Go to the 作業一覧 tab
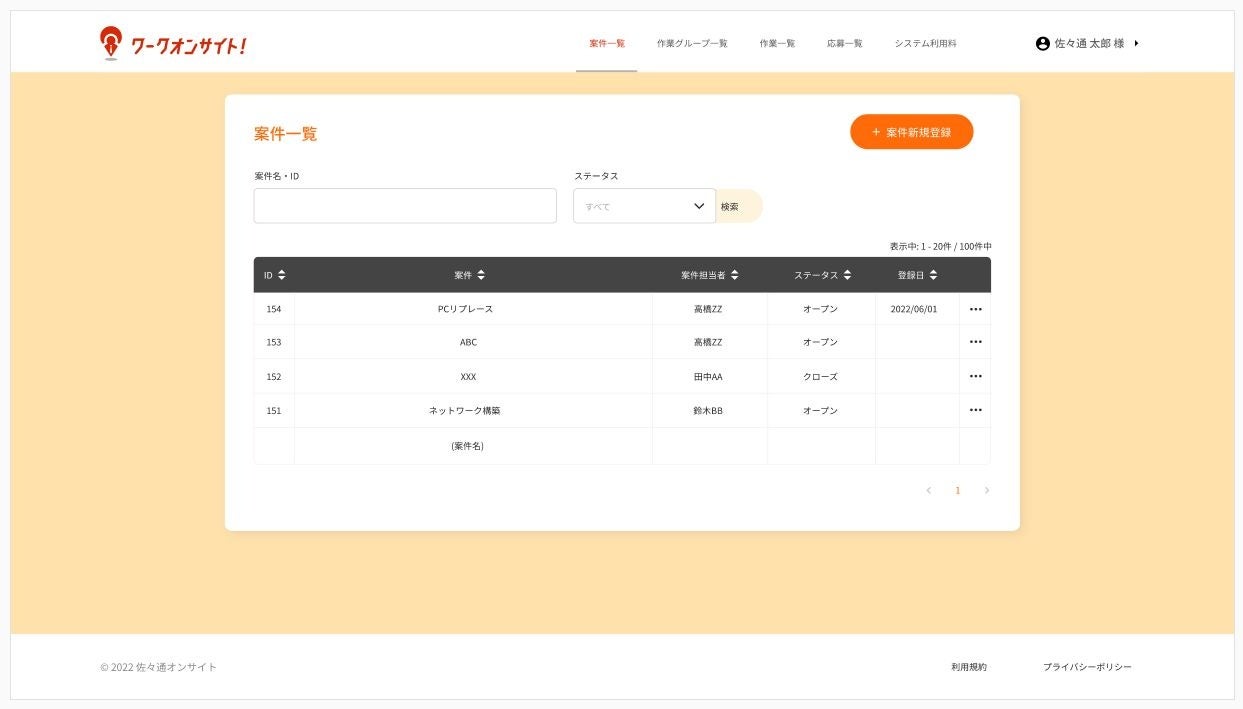1243x709 pixels. point(777,43)
